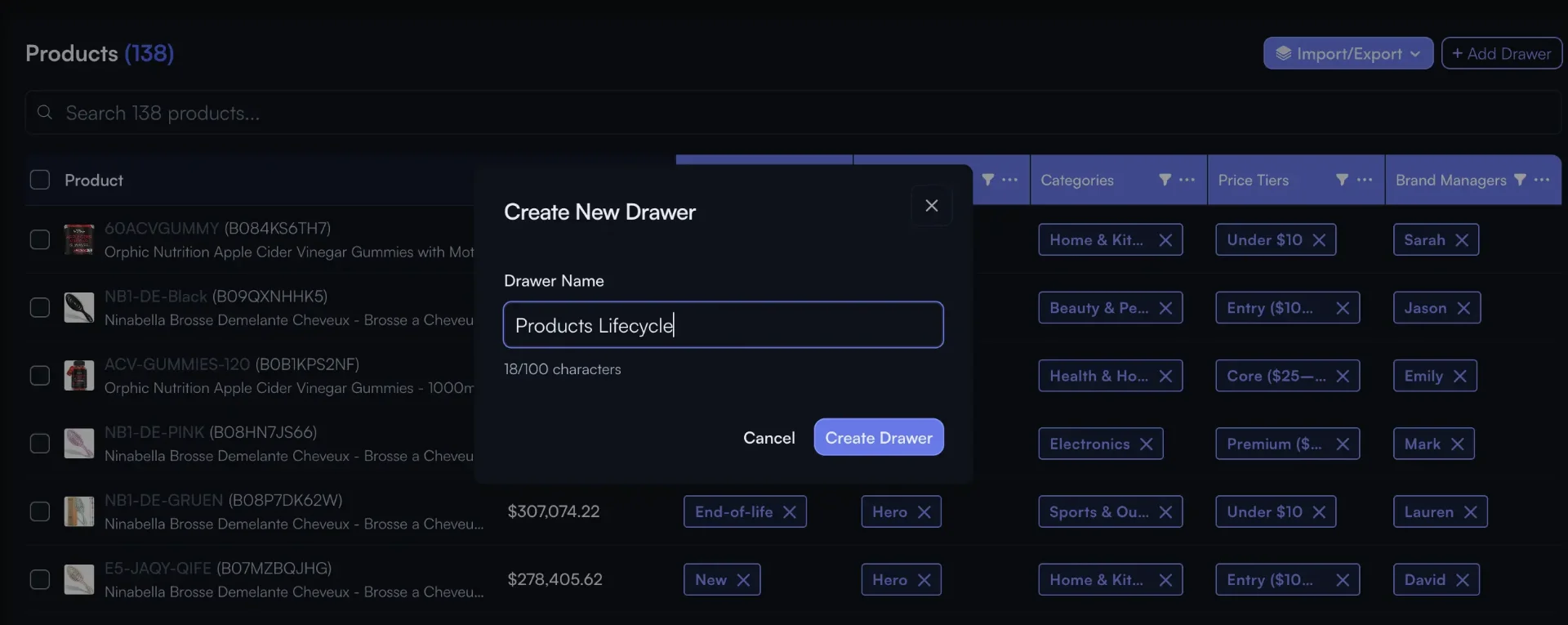Screen dimensions: 1568x625
Task: Click the search magnifier icon
Action: [45, 113]
